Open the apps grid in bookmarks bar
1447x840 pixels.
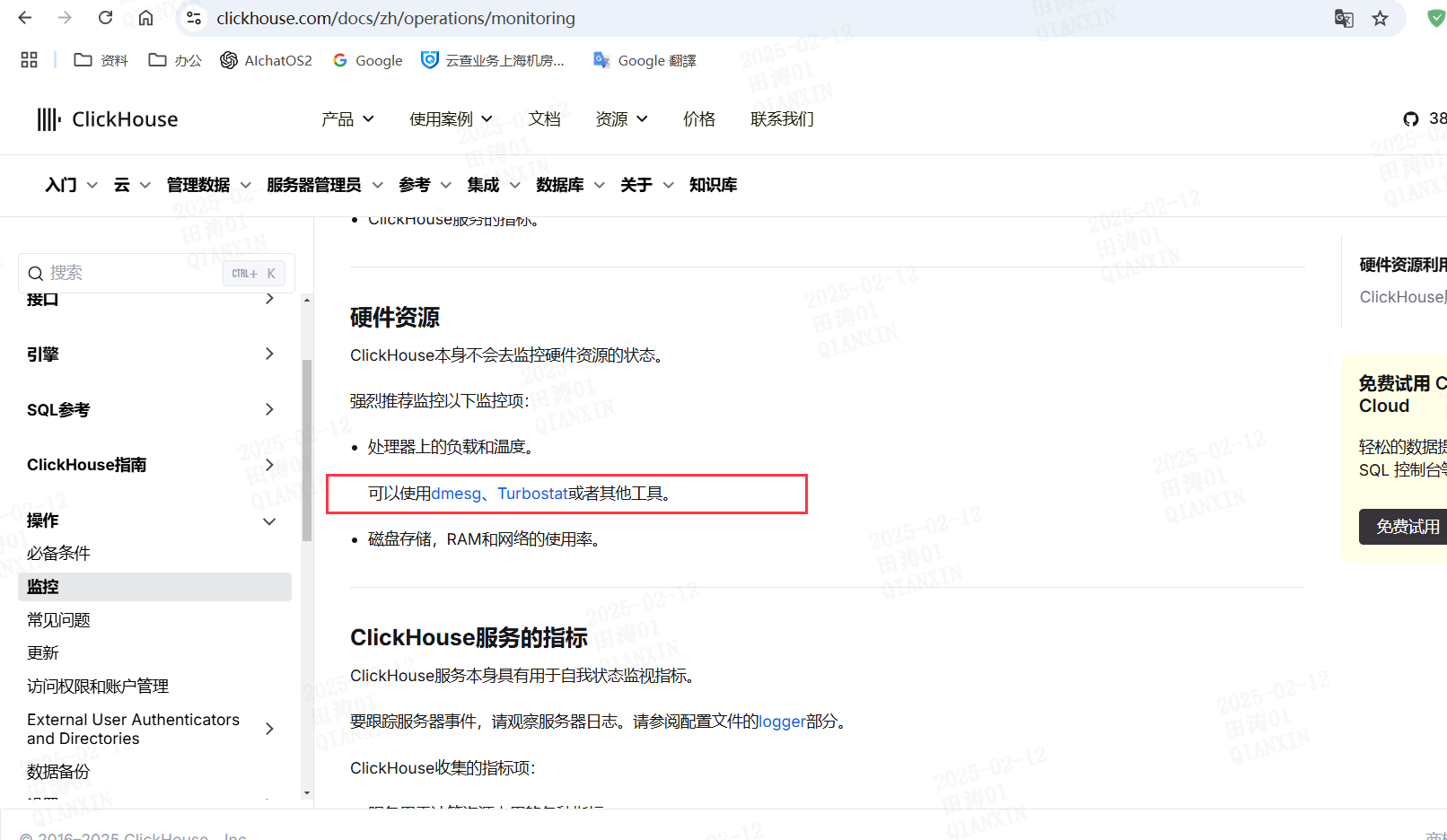(29, 60)
